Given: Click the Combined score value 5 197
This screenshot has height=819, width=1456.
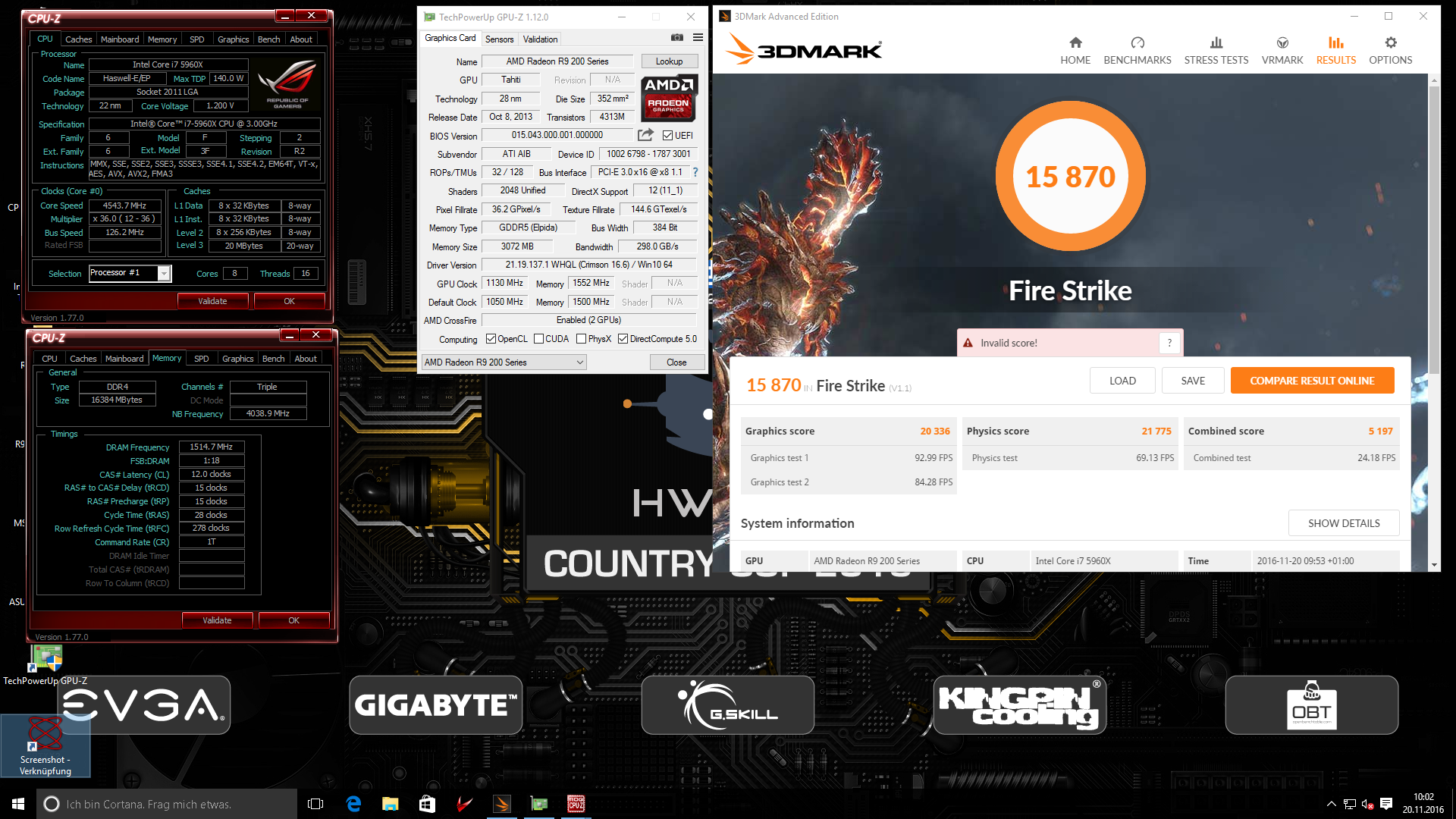Looking at the screenshot, I should click(x=1380, y=431).
